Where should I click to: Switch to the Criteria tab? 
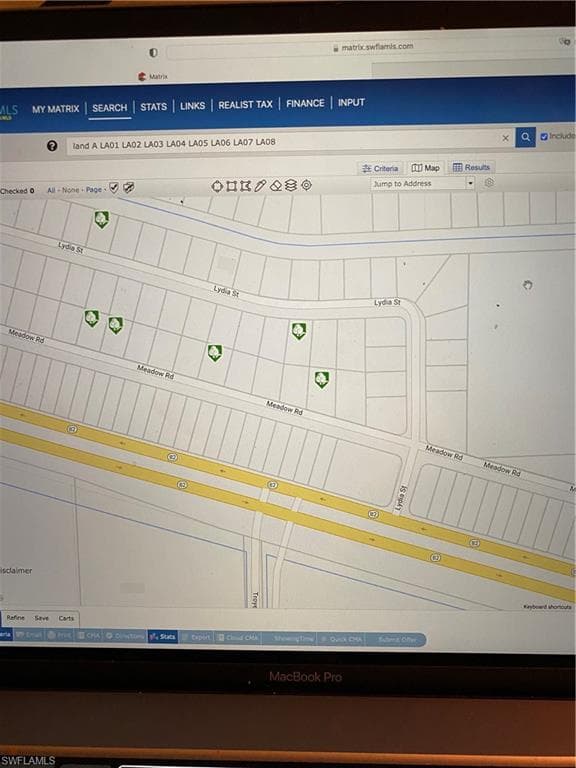[x=380, y=168]
